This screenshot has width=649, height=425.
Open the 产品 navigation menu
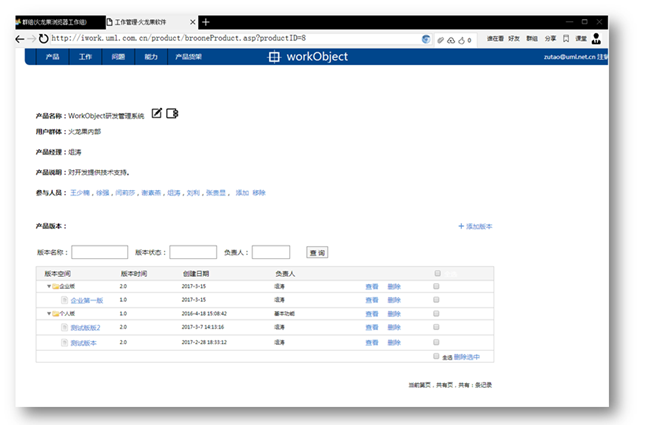click(x=52, y=57)
